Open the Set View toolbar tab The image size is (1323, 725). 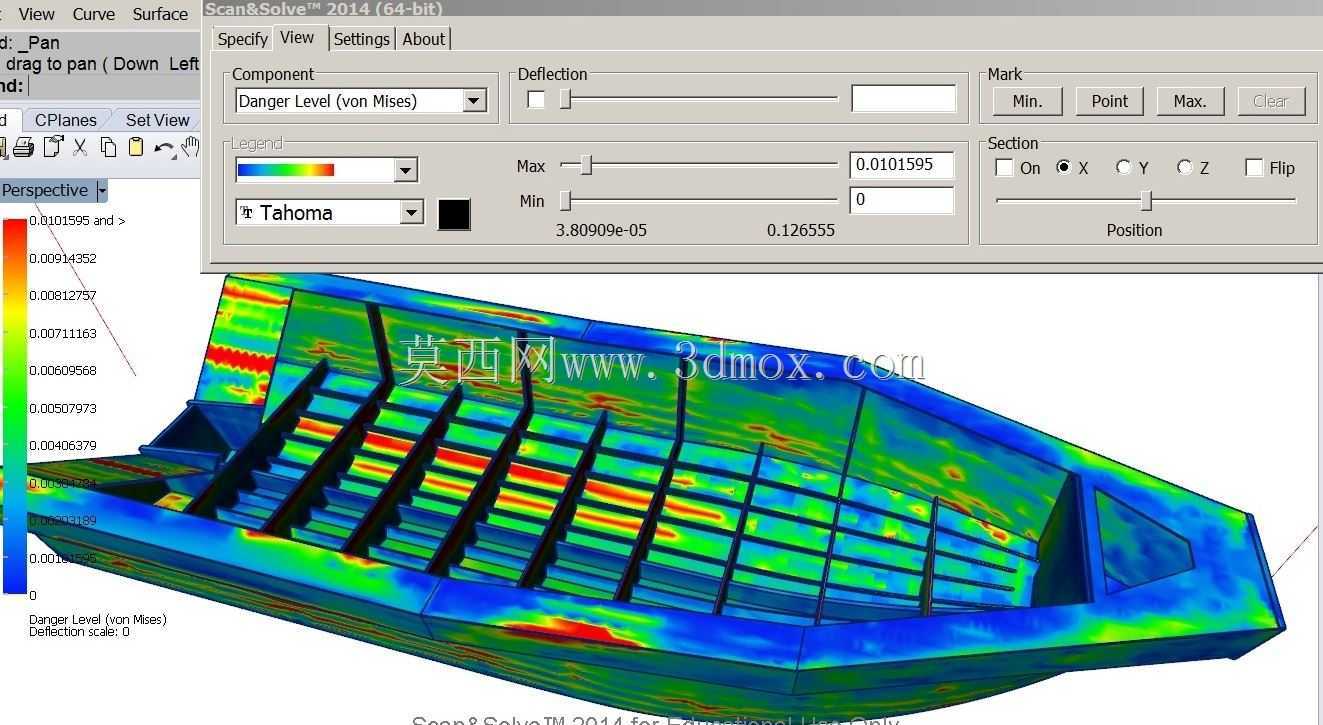coord(157,120)
